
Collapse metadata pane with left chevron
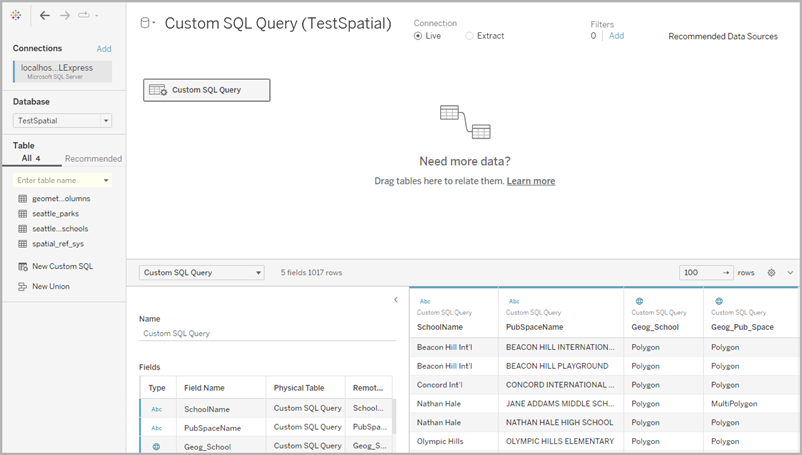[395, 300]
